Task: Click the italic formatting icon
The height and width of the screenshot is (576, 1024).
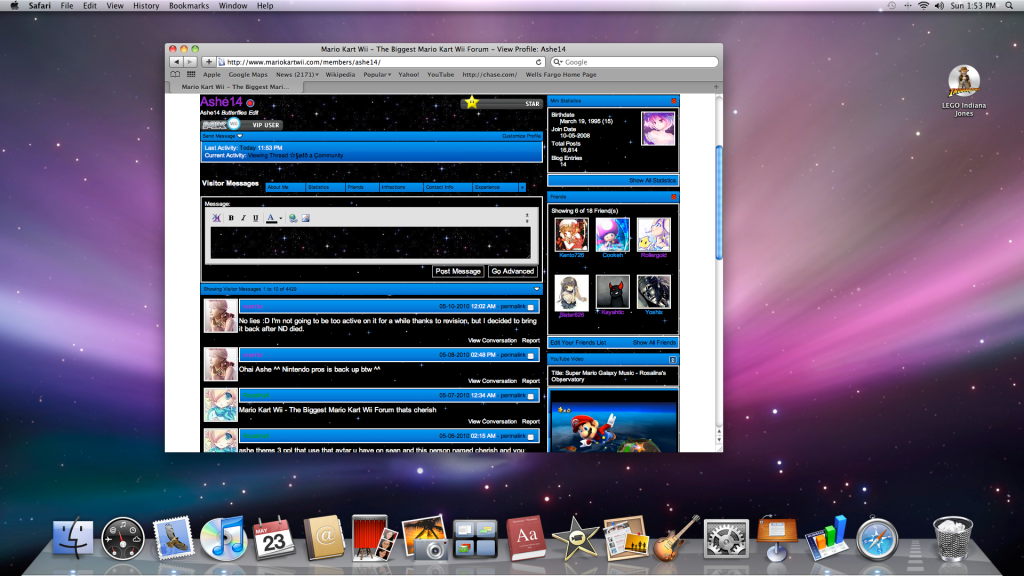Action: click(x=243, y=218)
